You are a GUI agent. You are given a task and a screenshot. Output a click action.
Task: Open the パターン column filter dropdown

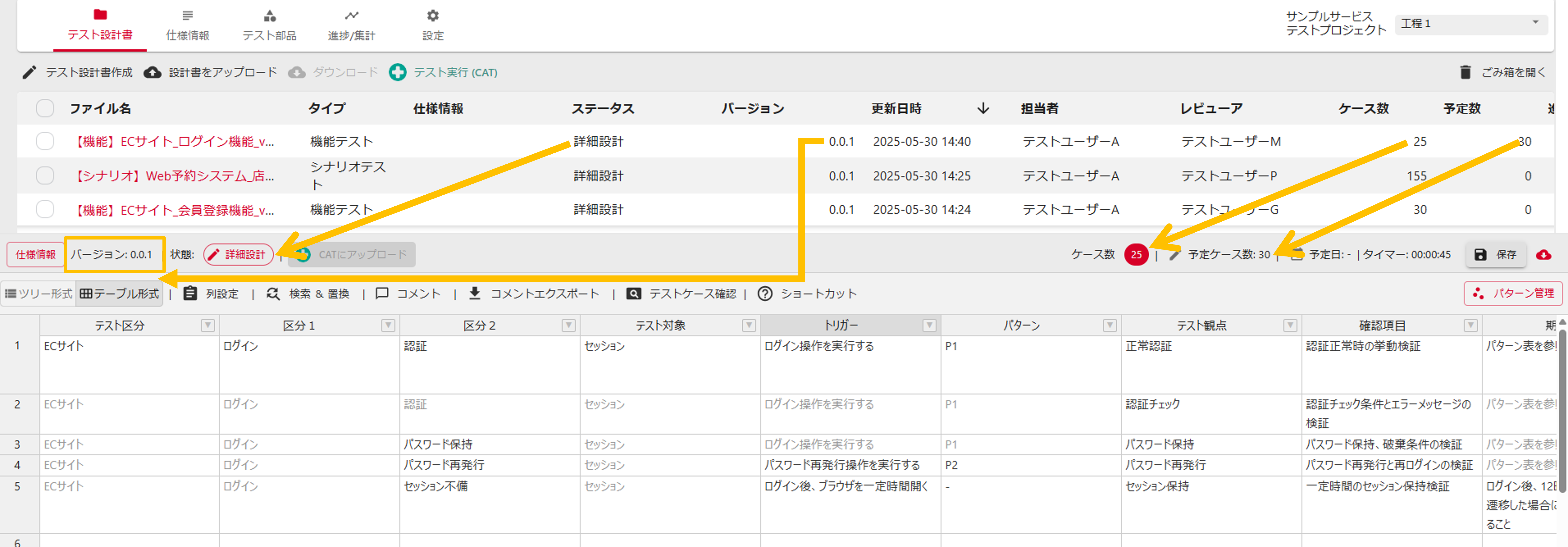point(1110,326)
